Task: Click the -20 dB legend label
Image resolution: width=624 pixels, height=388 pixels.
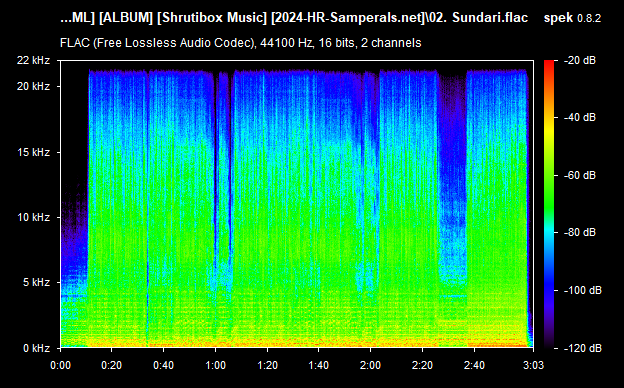Action: (579, 60)
